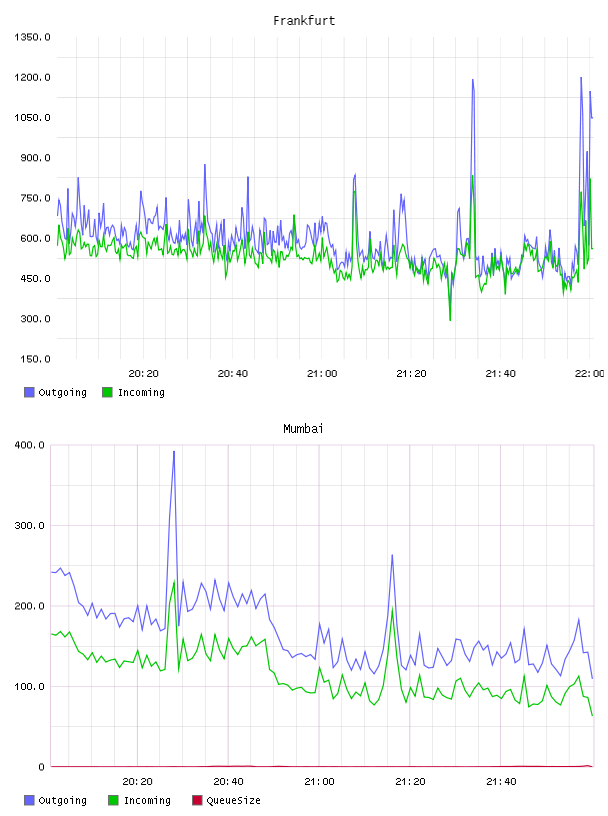Click the 1200.0 y-axis label in Frankfurt chart

32,78
